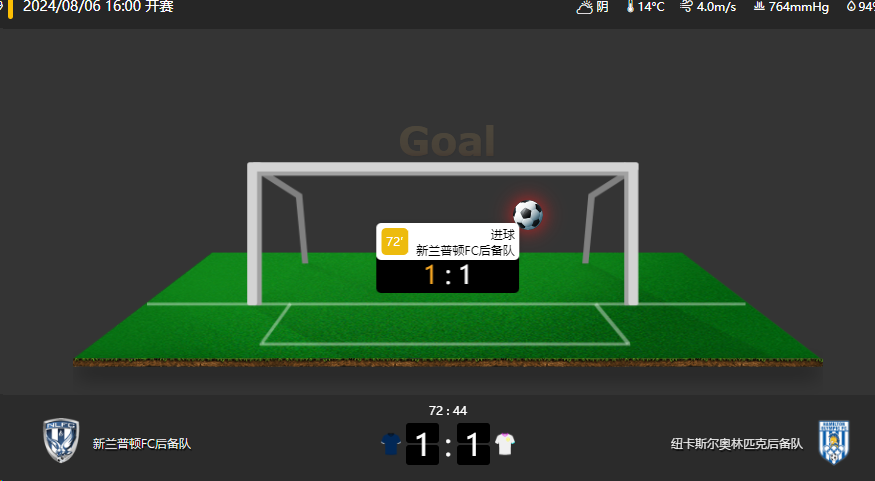Click the soccer ball in the goal
The image size is (875, 481).
tap(528, 215)
